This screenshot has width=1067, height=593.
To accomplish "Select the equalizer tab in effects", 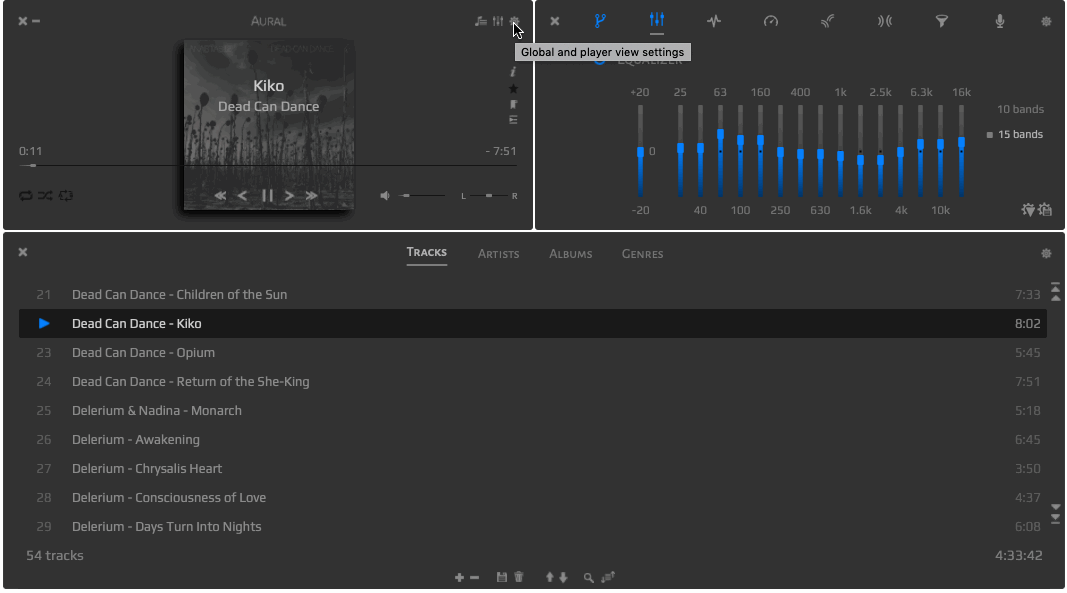I will 657,20.
